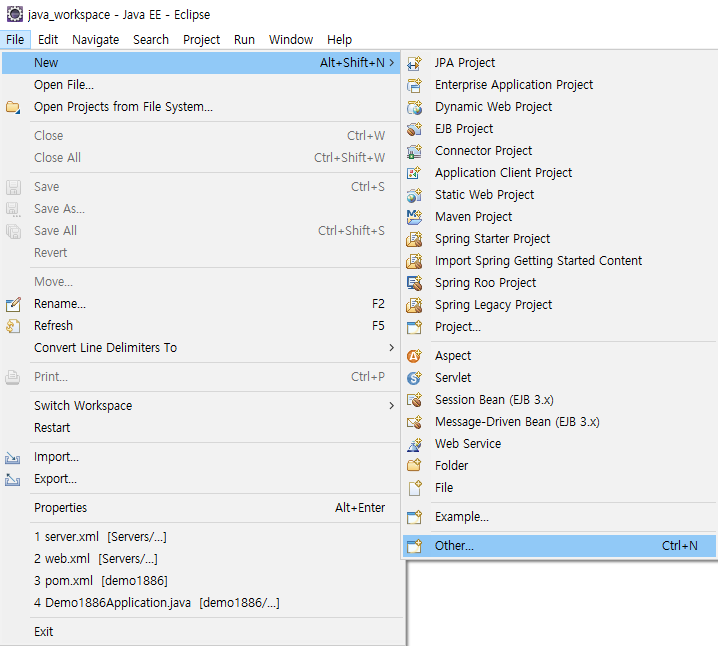Click the Maven Project icon

pyautogui.click(x=414, y=217)
